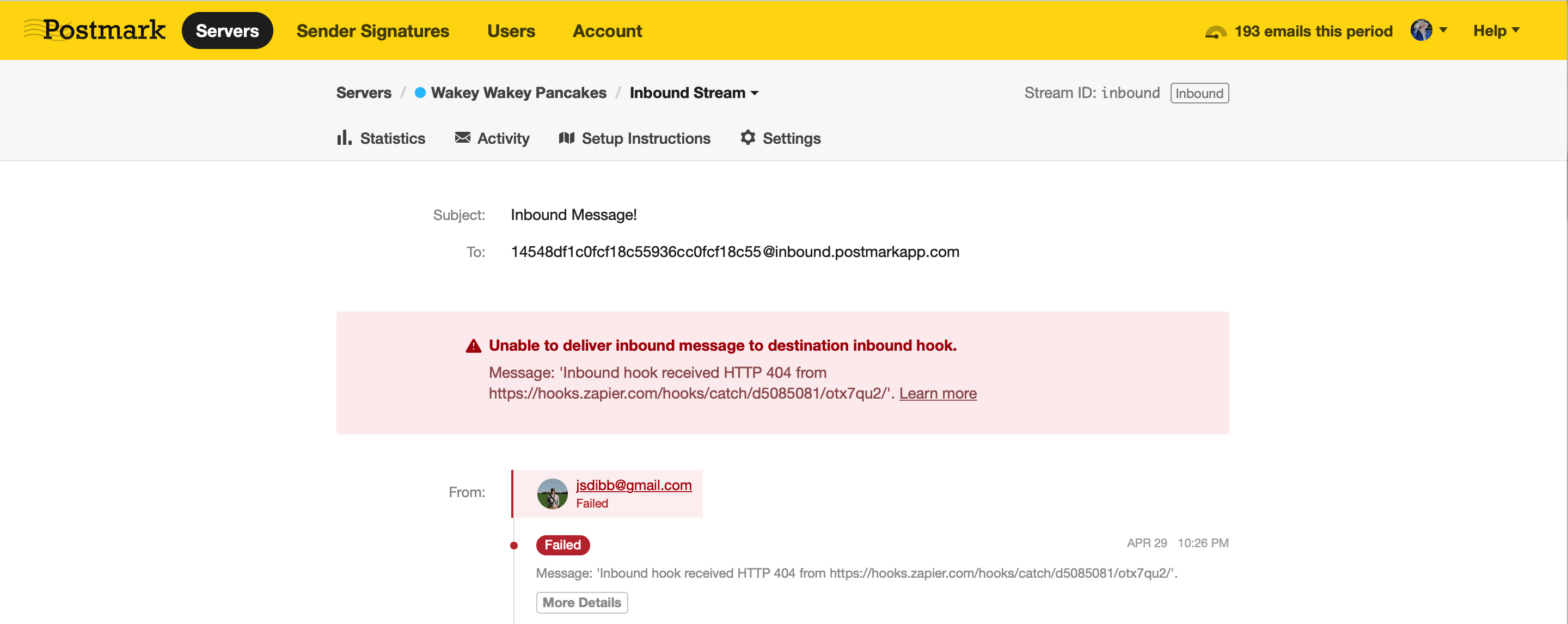Click the blue server color dot
1568x624 pixels.
tap(420, 93)
